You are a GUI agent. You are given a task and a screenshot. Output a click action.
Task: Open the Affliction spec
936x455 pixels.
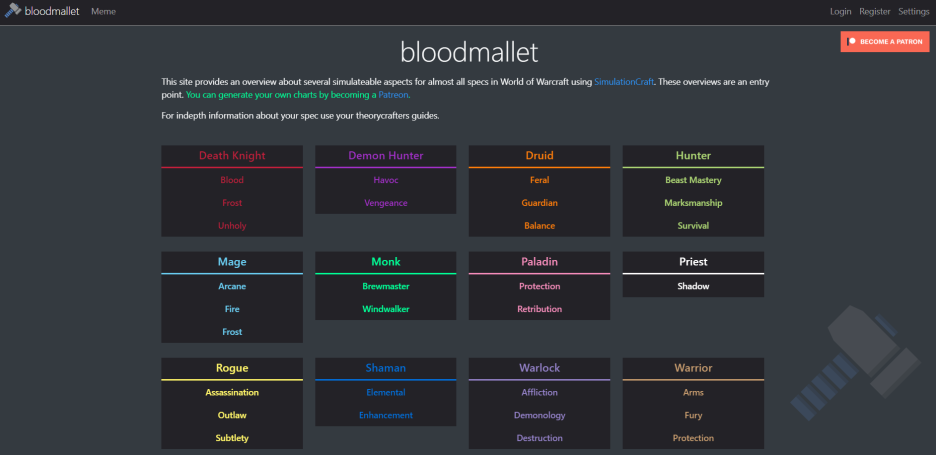(x=539, y=392)
